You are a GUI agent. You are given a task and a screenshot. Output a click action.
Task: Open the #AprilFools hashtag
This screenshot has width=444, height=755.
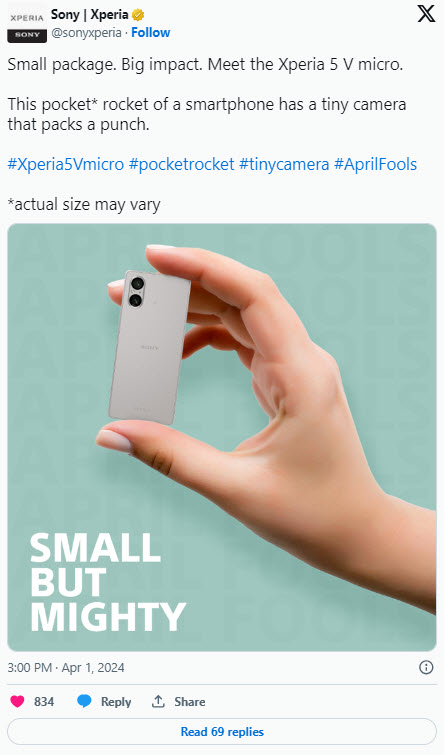[376, 165]
